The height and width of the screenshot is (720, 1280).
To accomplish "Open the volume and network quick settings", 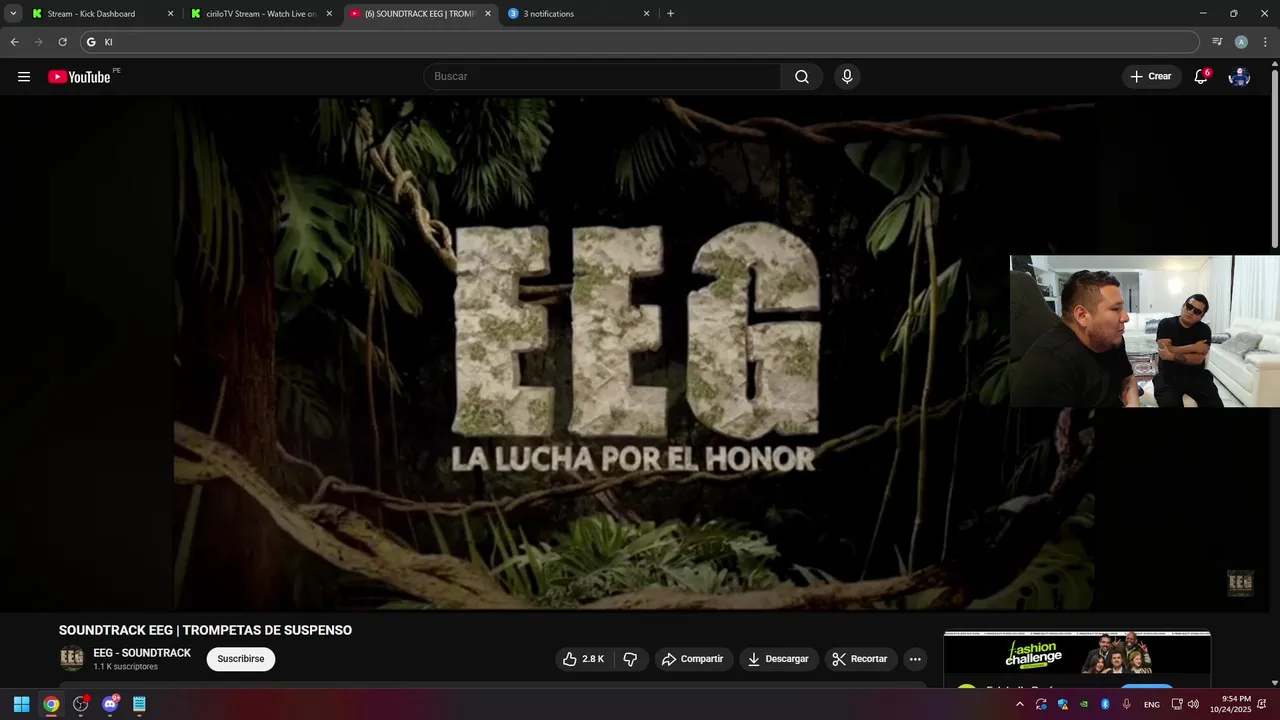I will click(x=1185, y=704).
